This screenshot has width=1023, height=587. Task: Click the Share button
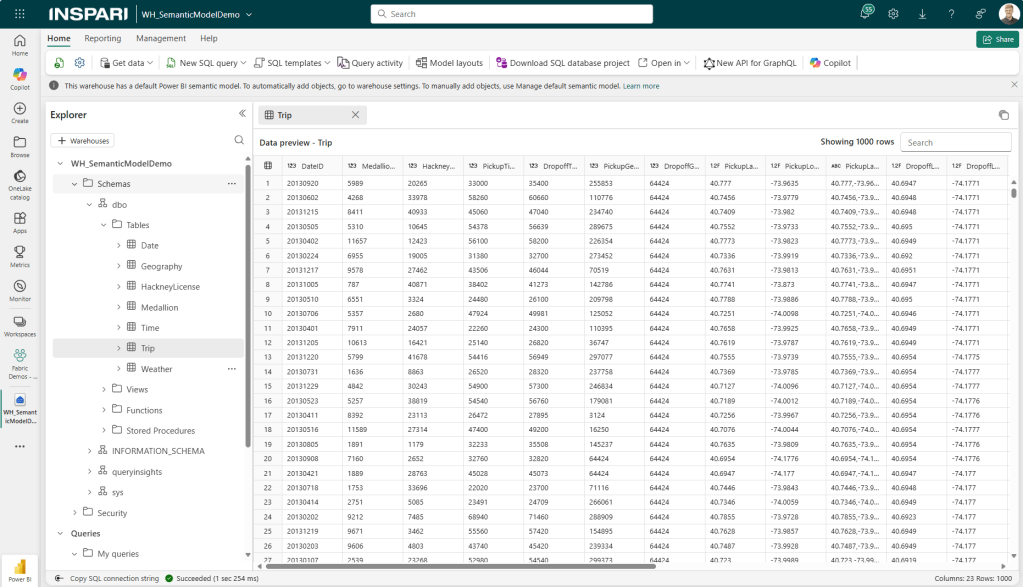(997, 39)
